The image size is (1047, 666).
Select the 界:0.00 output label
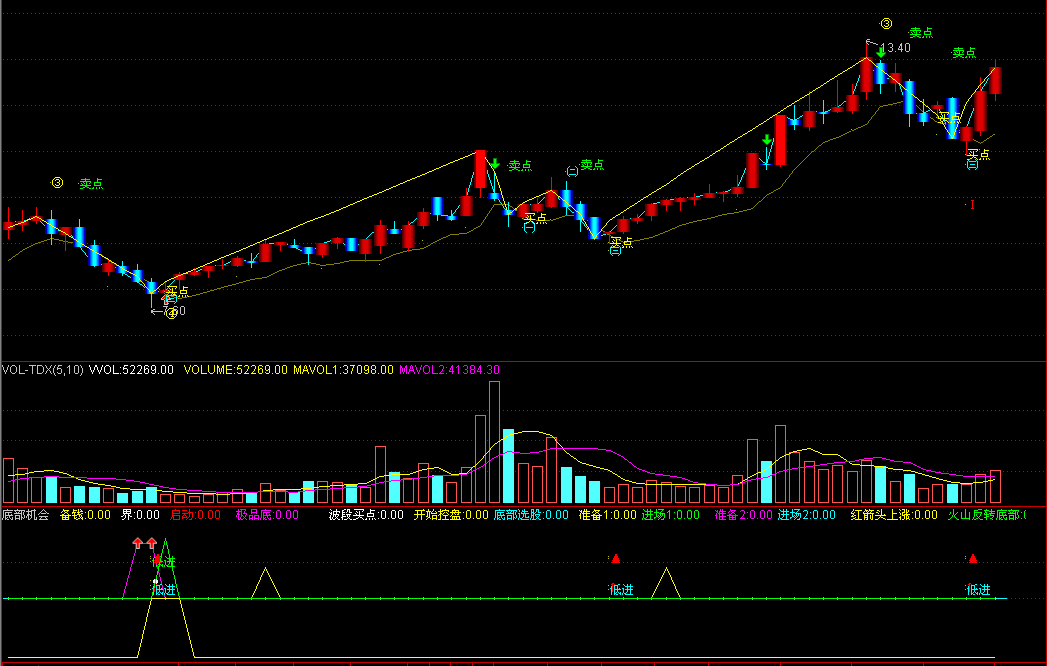140,515
